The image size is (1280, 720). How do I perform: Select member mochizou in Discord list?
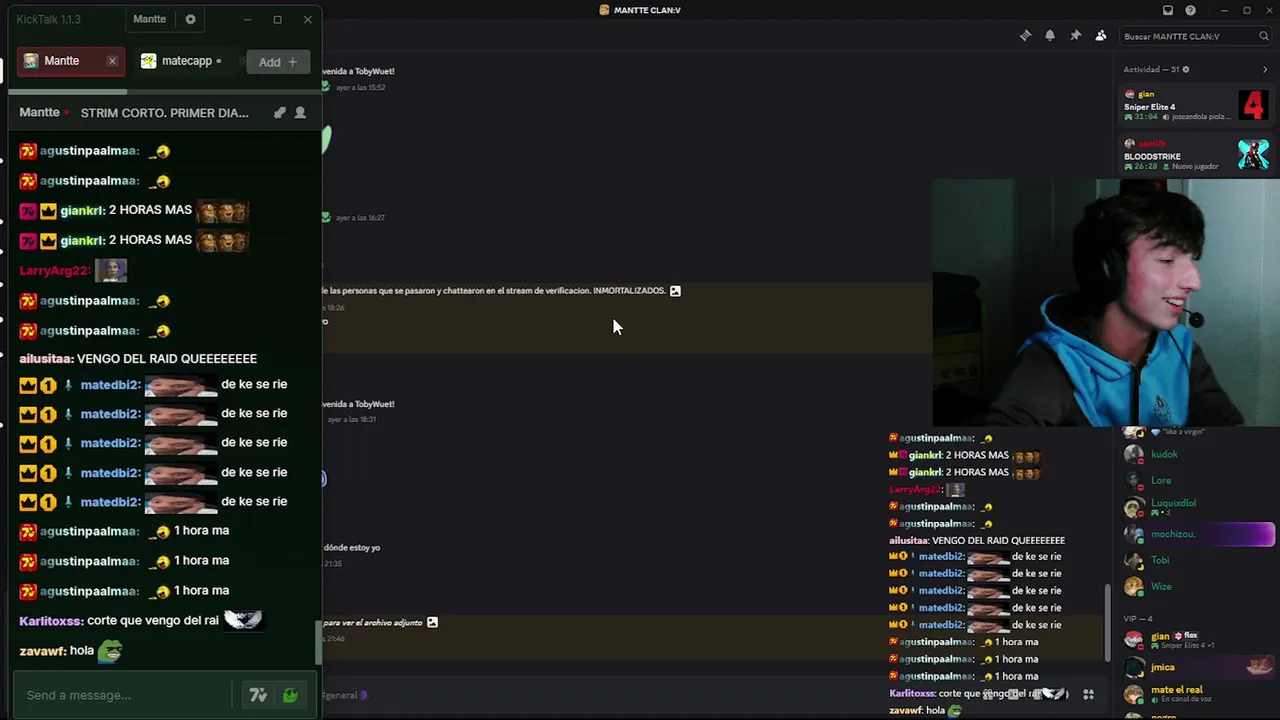(x=1196, y=534)
